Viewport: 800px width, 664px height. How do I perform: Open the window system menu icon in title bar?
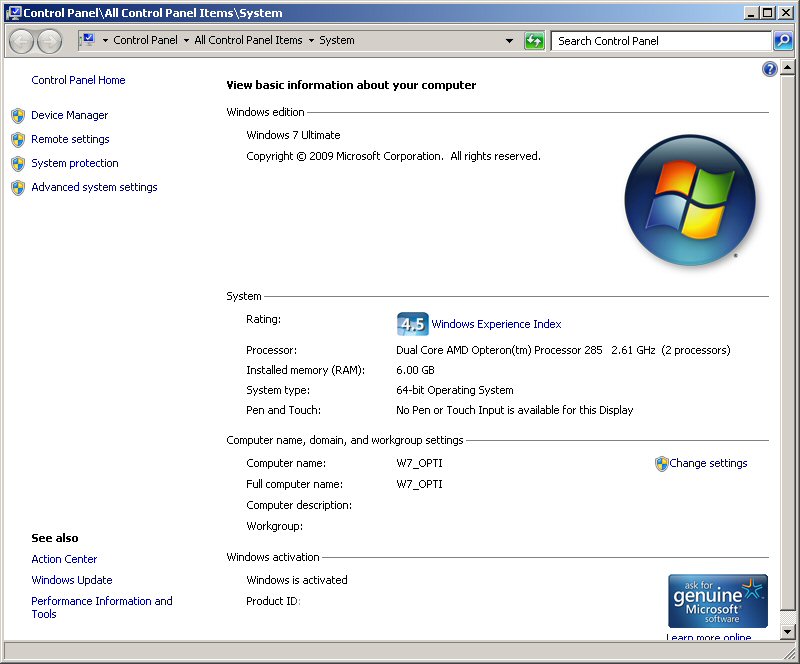[x=13, y=13]
